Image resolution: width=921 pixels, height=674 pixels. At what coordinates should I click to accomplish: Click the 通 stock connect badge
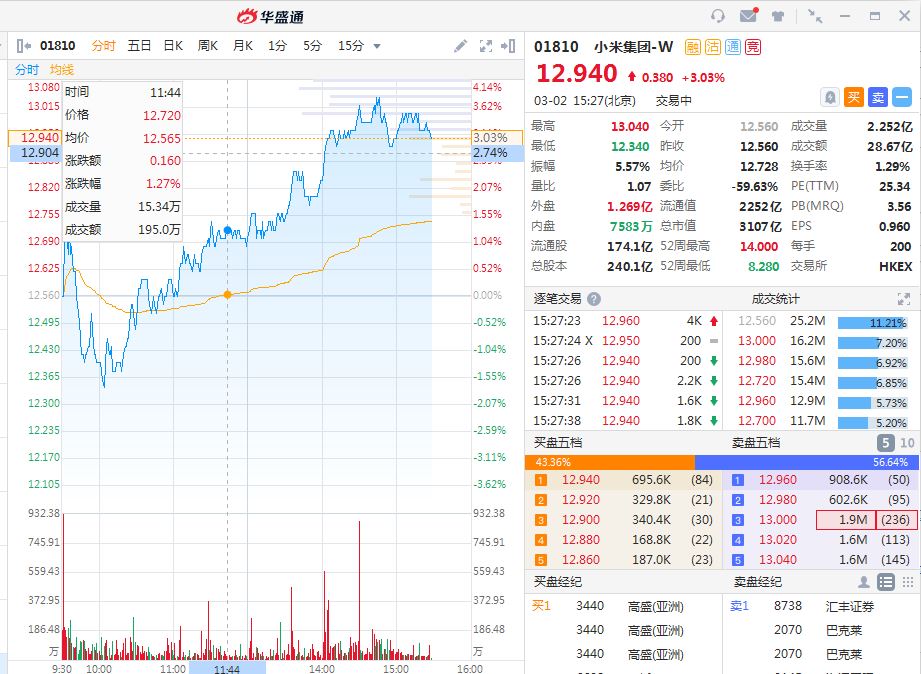733,47
